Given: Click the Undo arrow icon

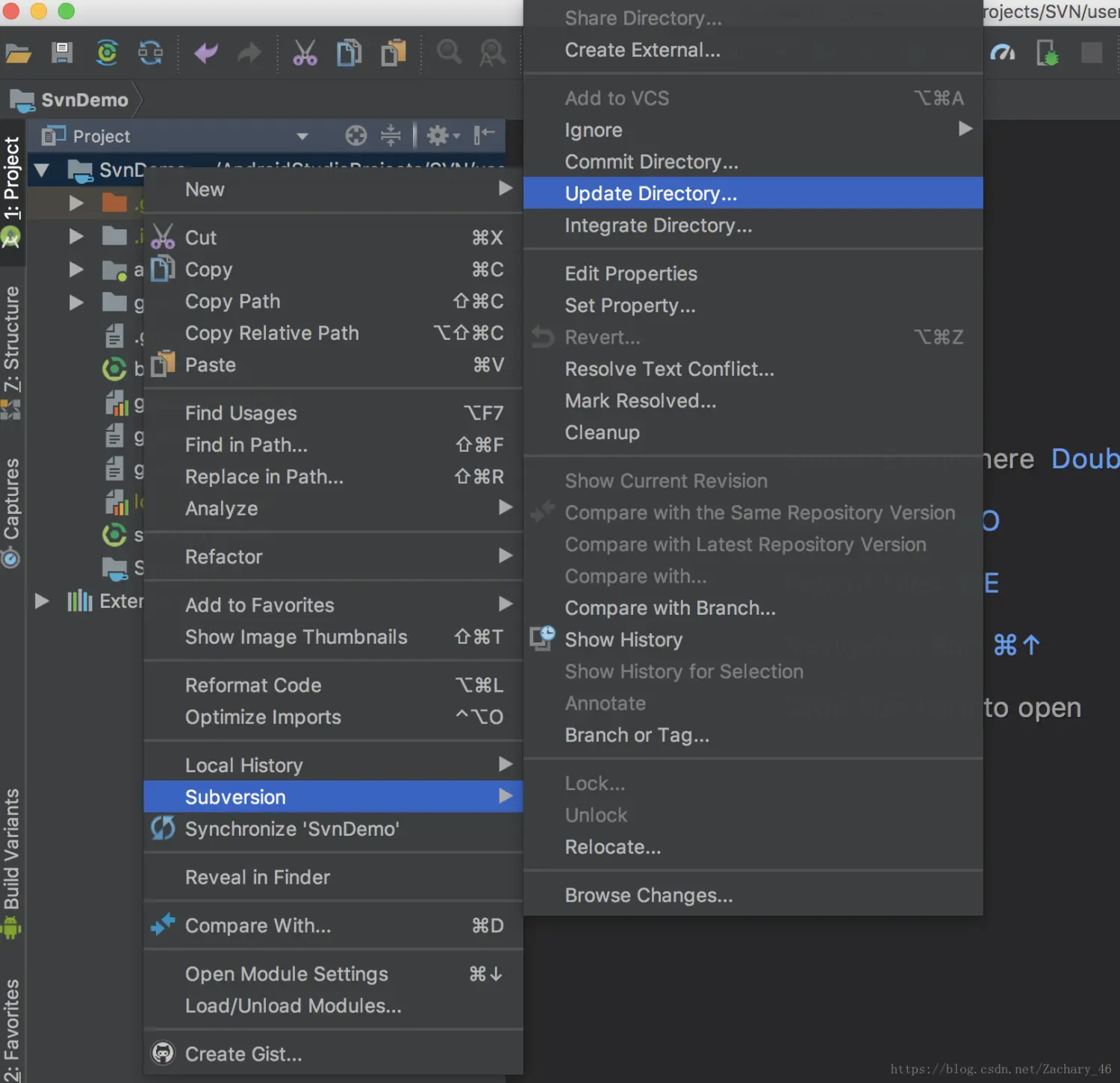Looking at the screenshot, I should click(206, 53).
